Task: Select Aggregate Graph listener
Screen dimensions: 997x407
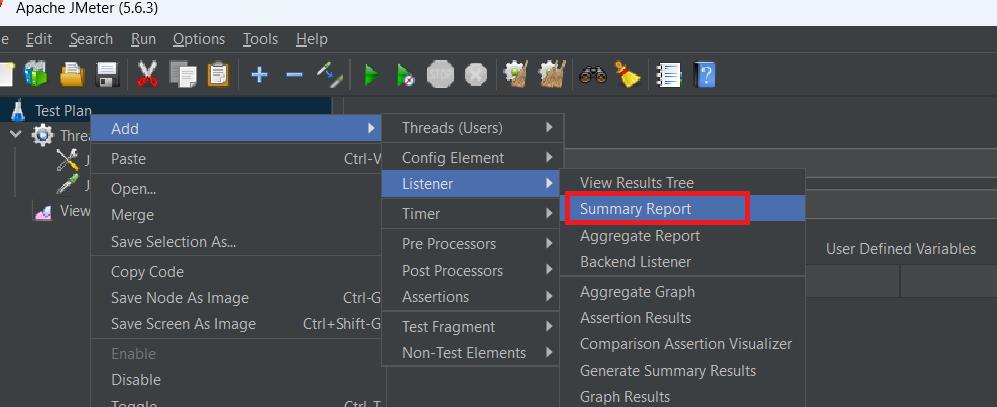Action: click(683, 292)
